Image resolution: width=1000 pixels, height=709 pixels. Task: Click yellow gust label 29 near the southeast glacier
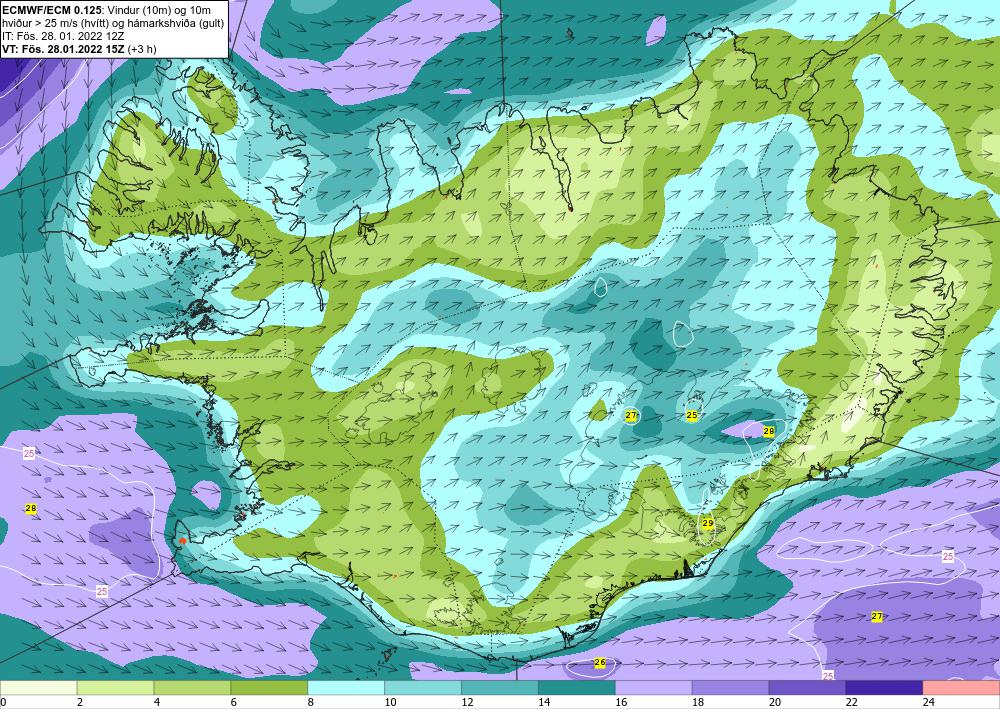point(708,523)
